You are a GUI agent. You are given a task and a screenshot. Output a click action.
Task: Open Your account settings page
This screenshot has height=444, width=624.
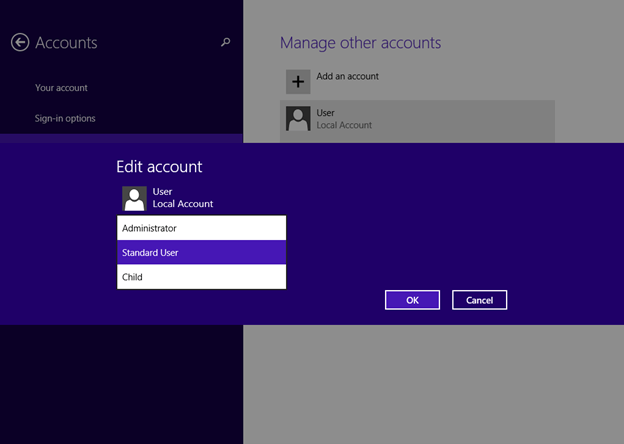61,88
